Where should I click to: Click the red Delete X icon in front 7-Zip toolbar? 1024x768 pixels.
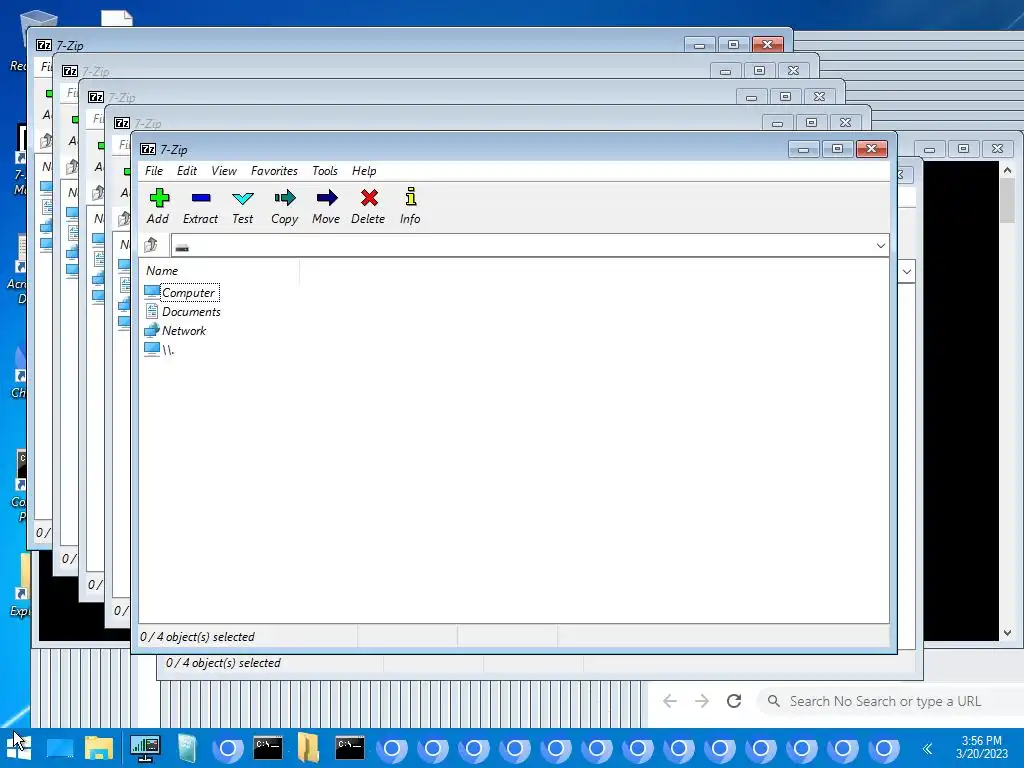pos(369,198)
